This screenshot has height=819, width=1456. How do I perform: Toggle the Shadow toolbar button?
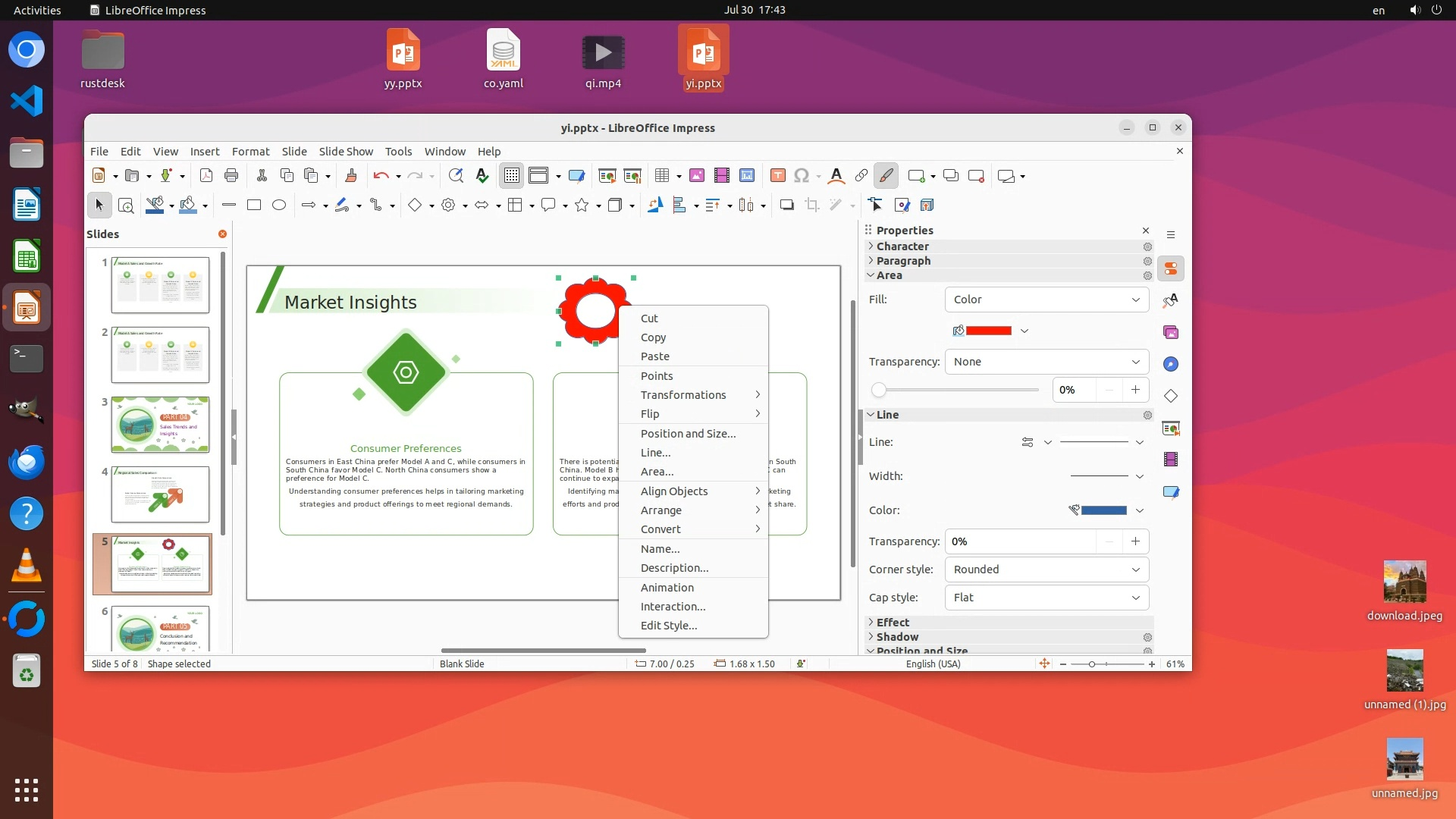tap(786, 205)
